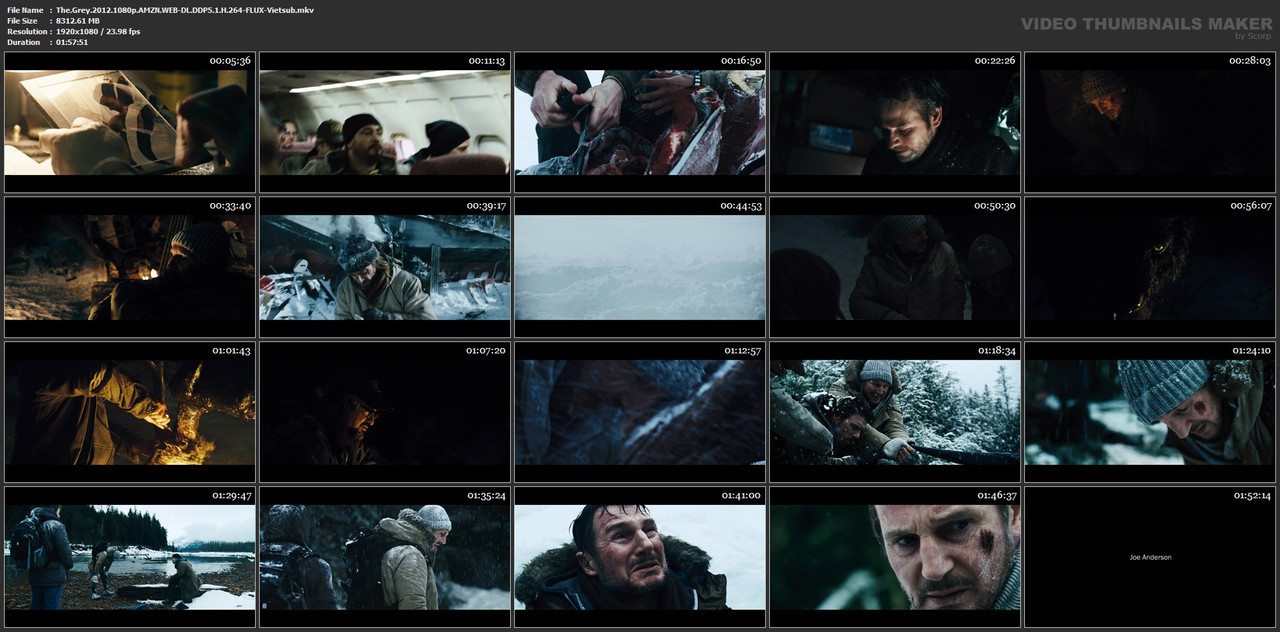
Task: Select the thumbnail at 00:05:36
Action: [130, 122]
